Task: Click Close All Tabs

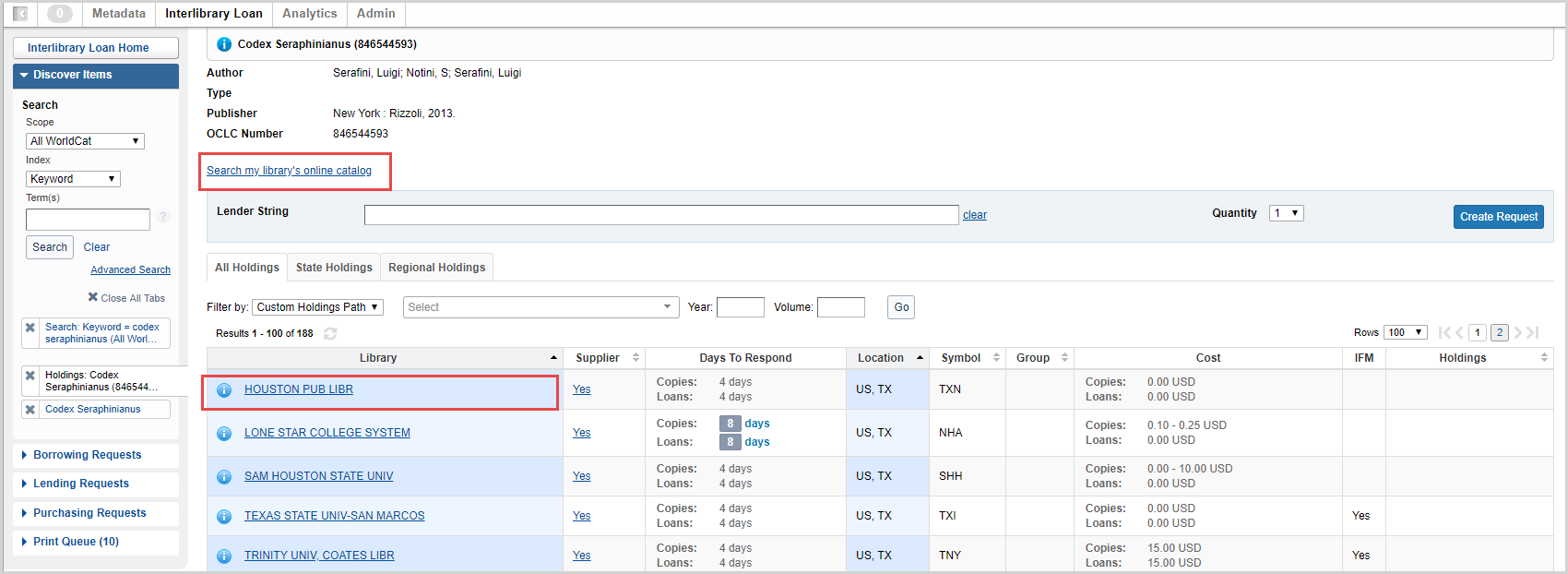Action: pyautogui.click(x=126, y=298)
